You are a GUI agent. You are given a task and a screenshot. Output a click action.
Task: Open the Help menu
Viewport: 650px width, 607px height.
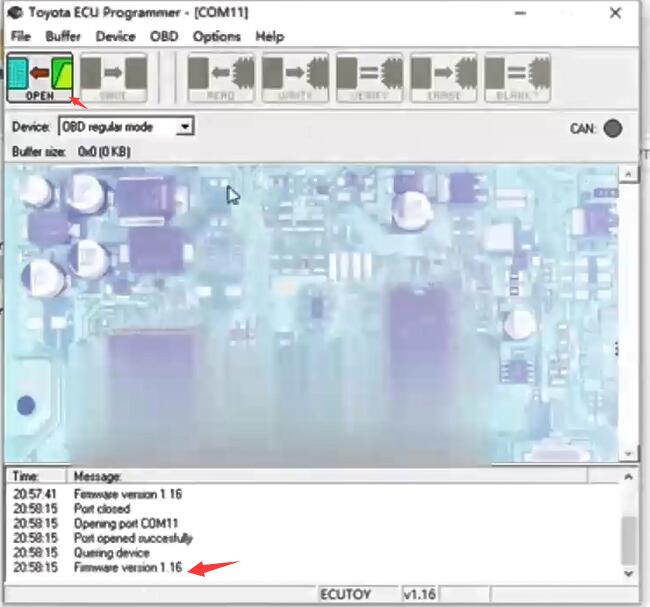pyautogui.click(x=269, y=36)
